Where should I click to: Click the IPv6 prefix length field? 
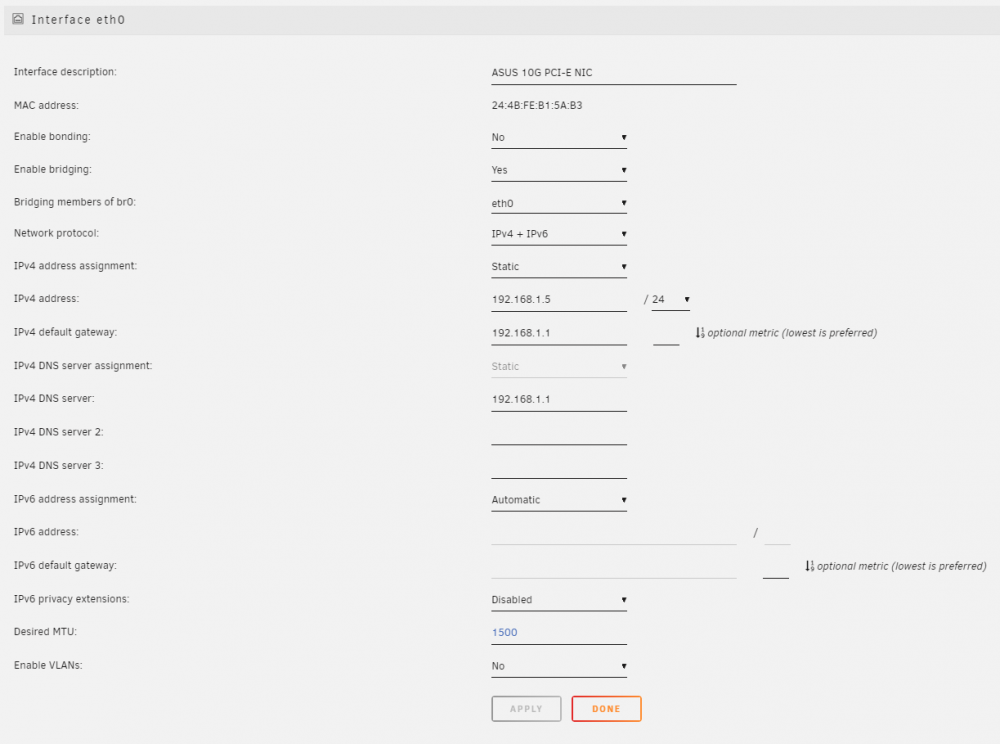777,533
